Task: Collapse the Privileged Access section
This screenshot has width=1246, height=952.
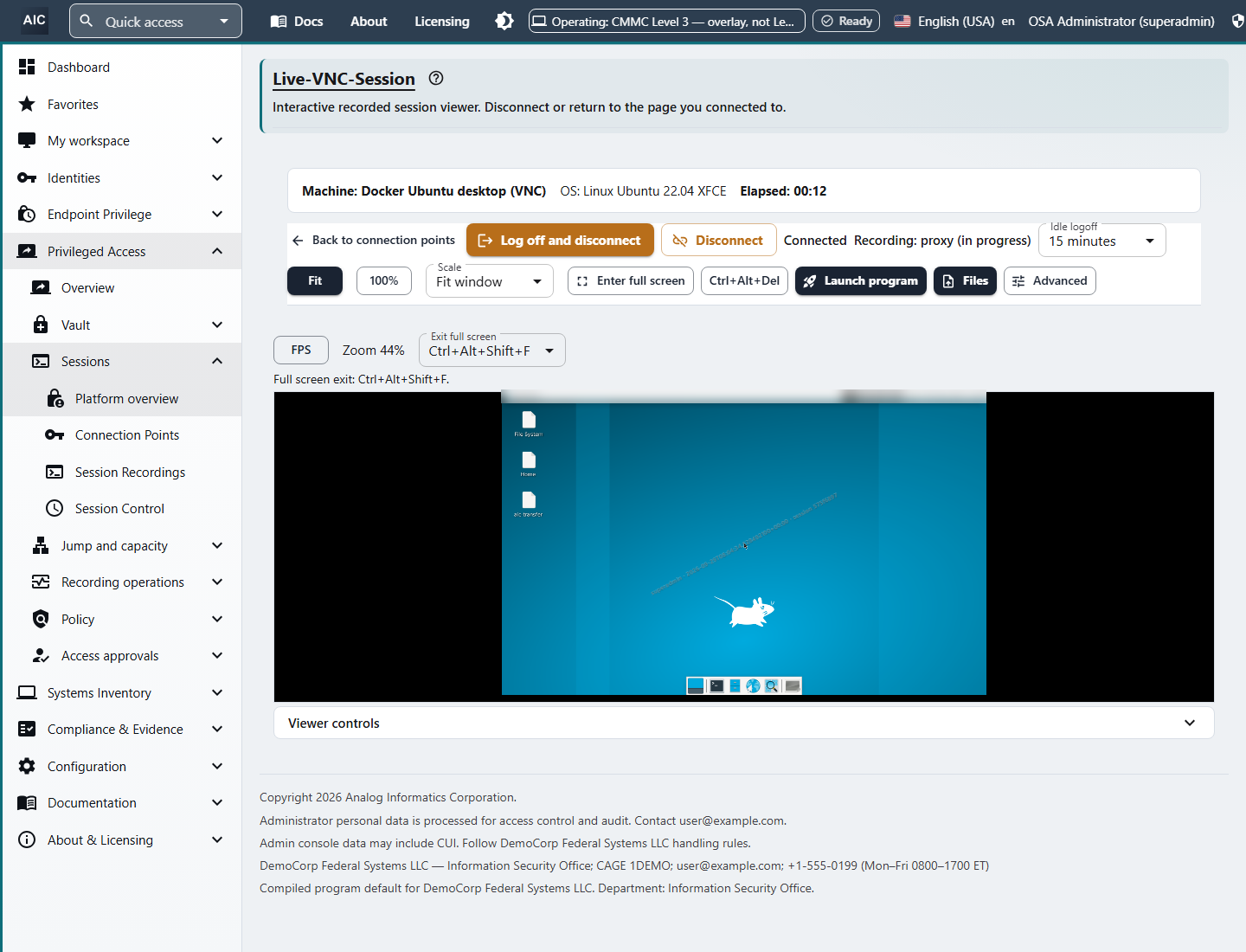Action: 122,251
